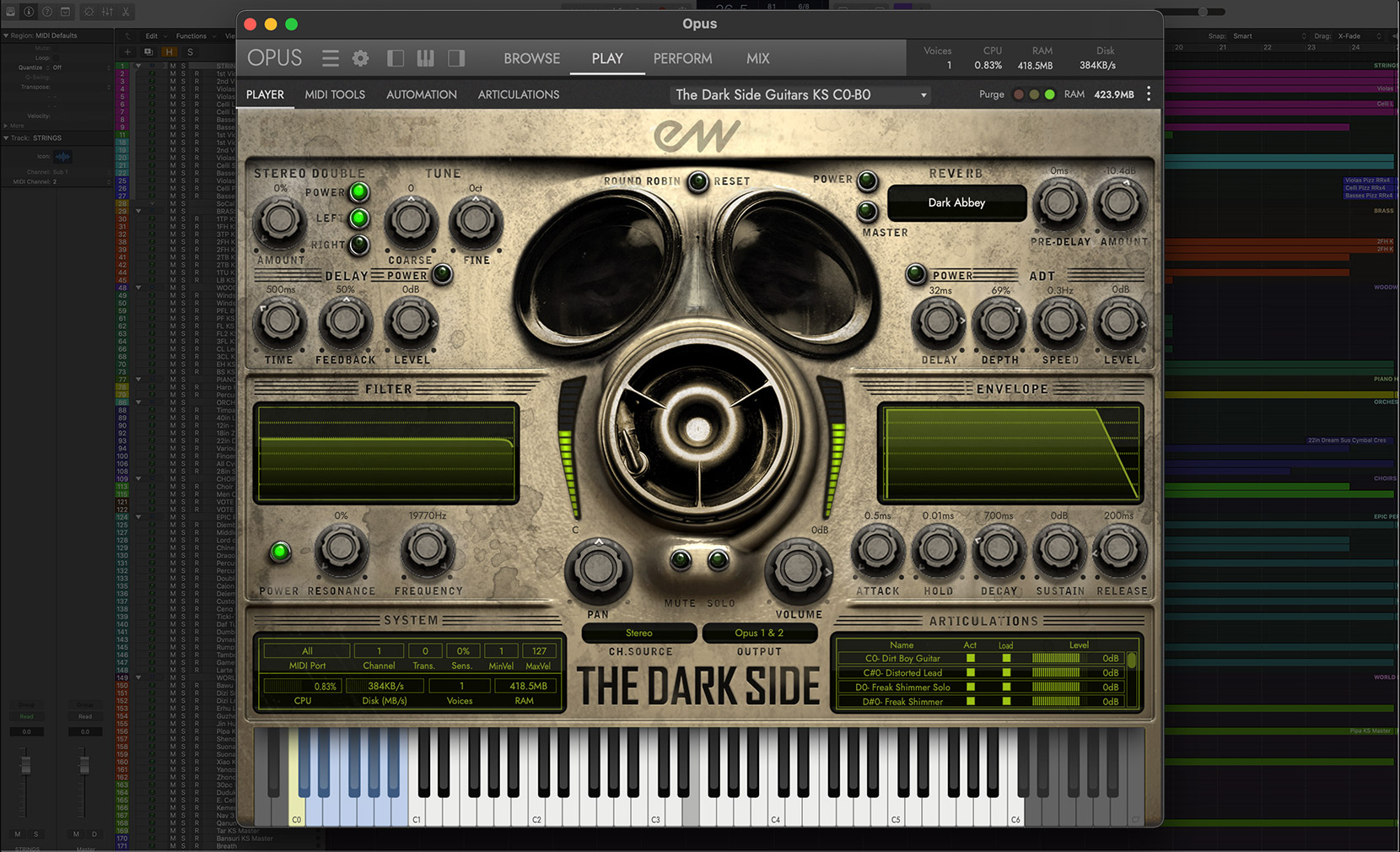Toggle the Stereo Double Right LED

359,245
